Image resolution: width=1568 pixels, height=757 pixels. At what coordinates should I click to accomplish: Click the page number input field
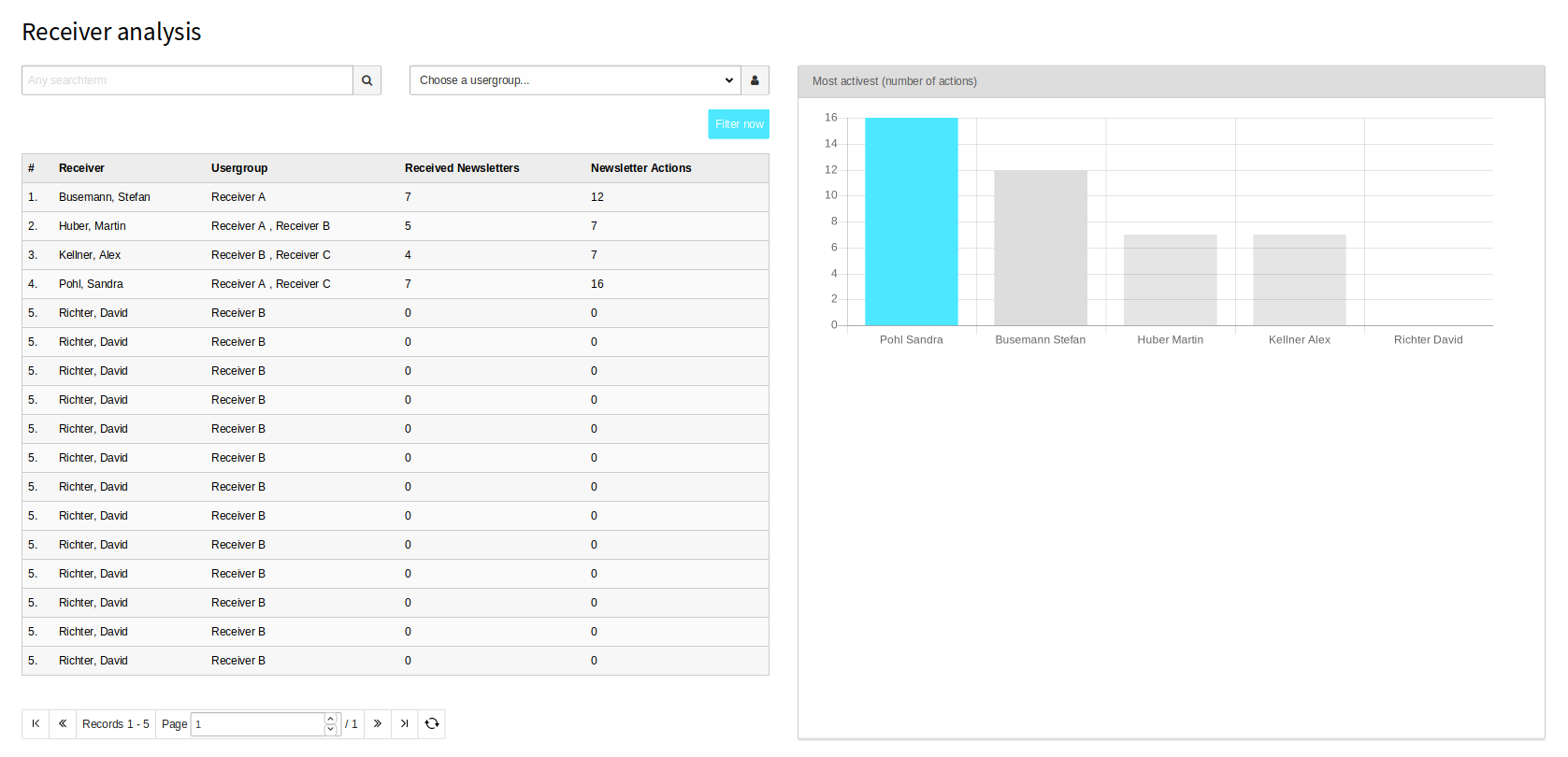(257, 724)
